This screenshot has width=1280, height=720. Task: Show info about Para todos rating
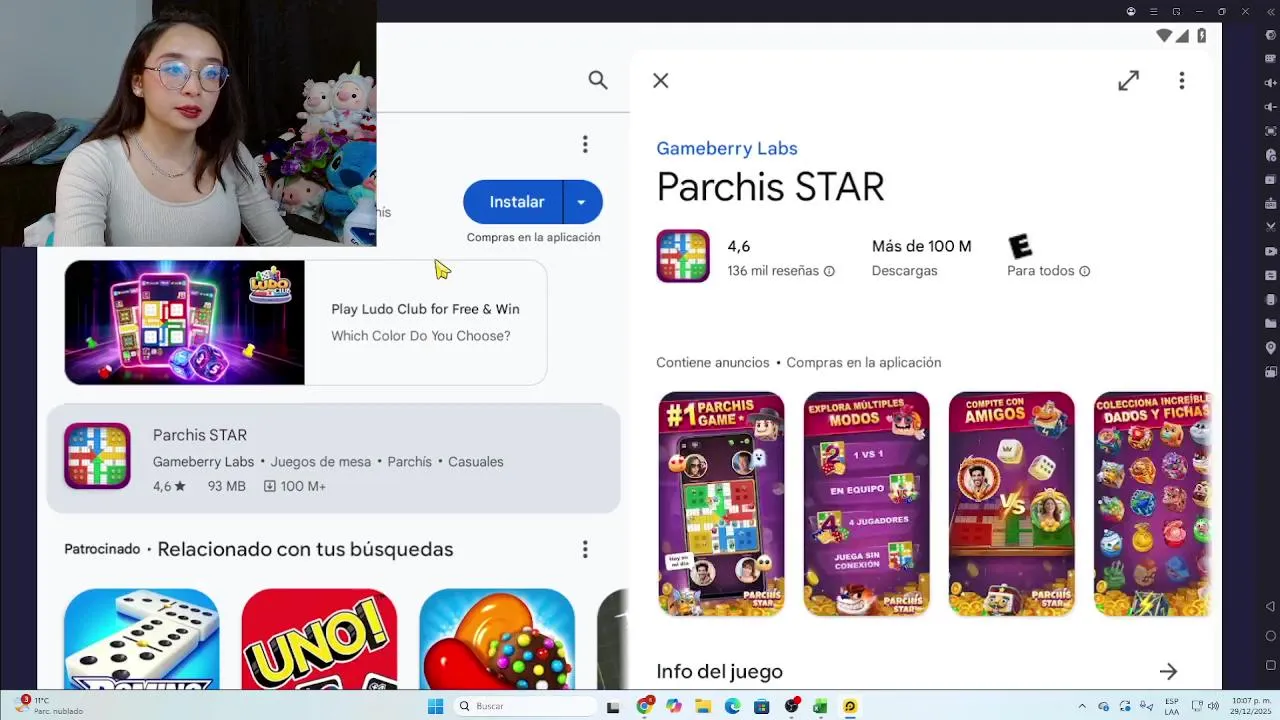pos(1085,271)
